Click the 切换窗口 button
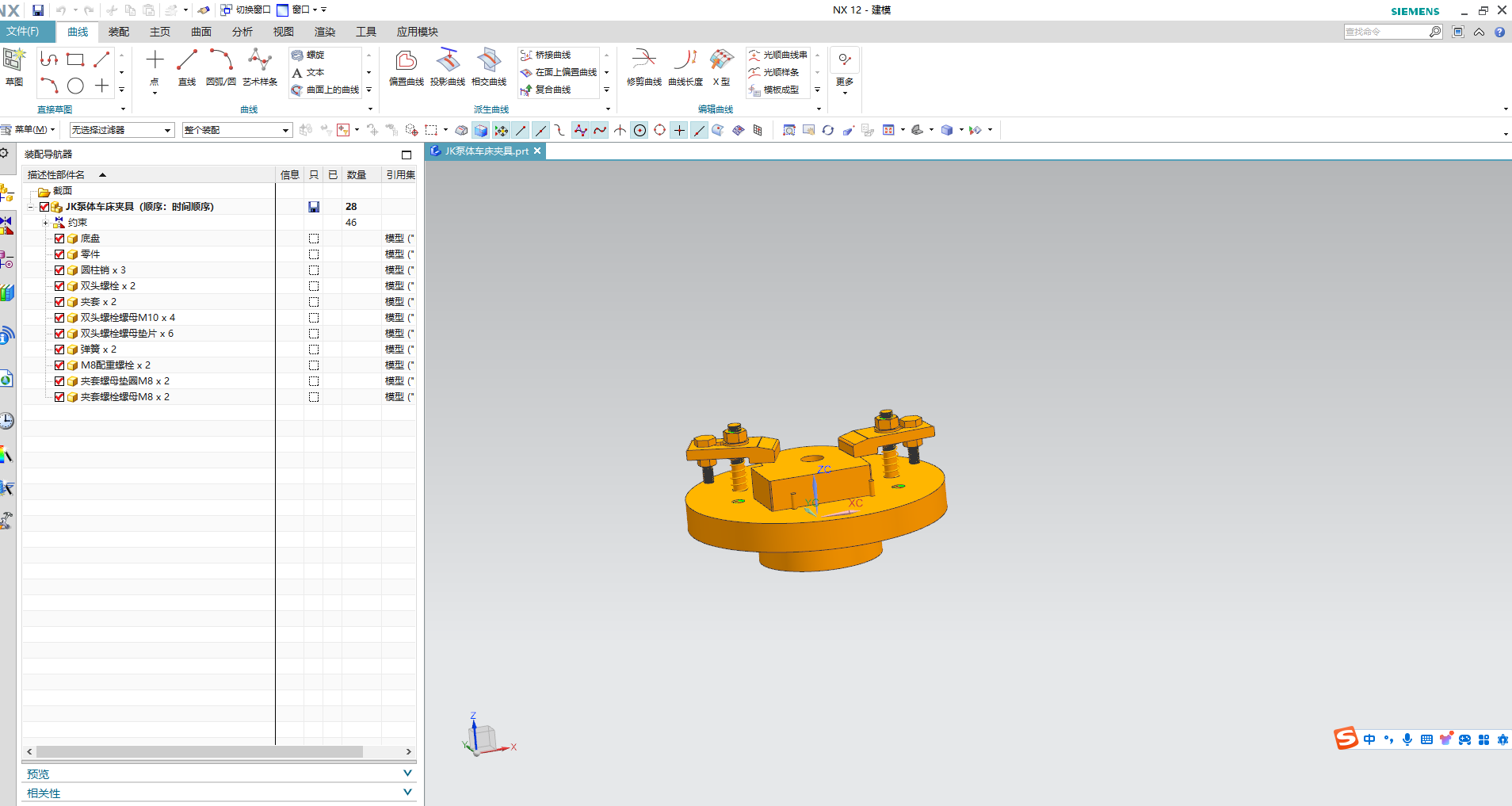 pyautogui.click(x=246, y=10)
